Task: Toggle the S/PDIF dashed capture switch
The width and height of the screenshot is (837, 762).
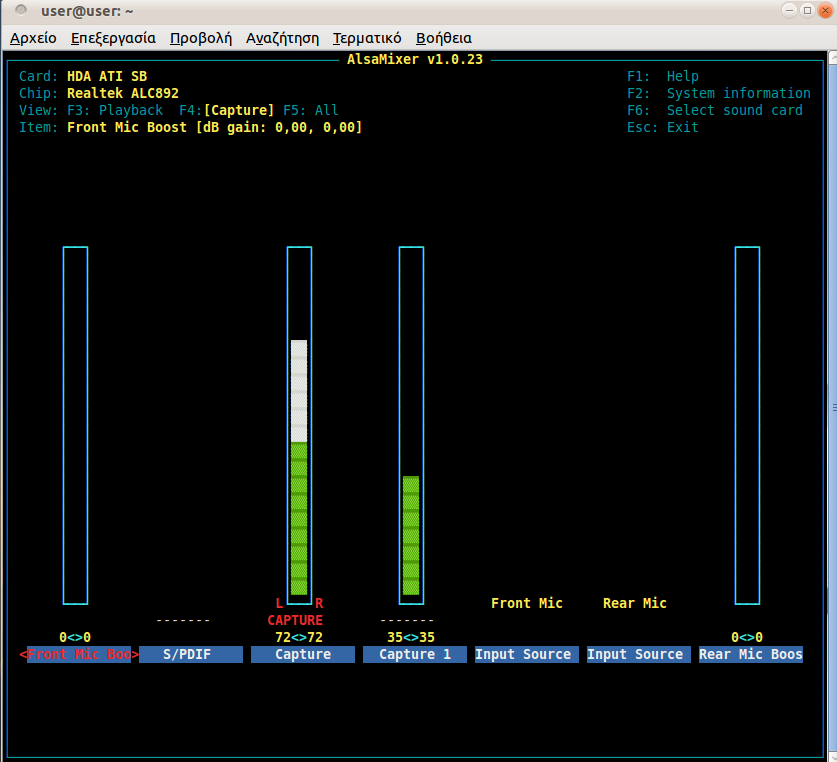Action: click(x=183, y=620)
